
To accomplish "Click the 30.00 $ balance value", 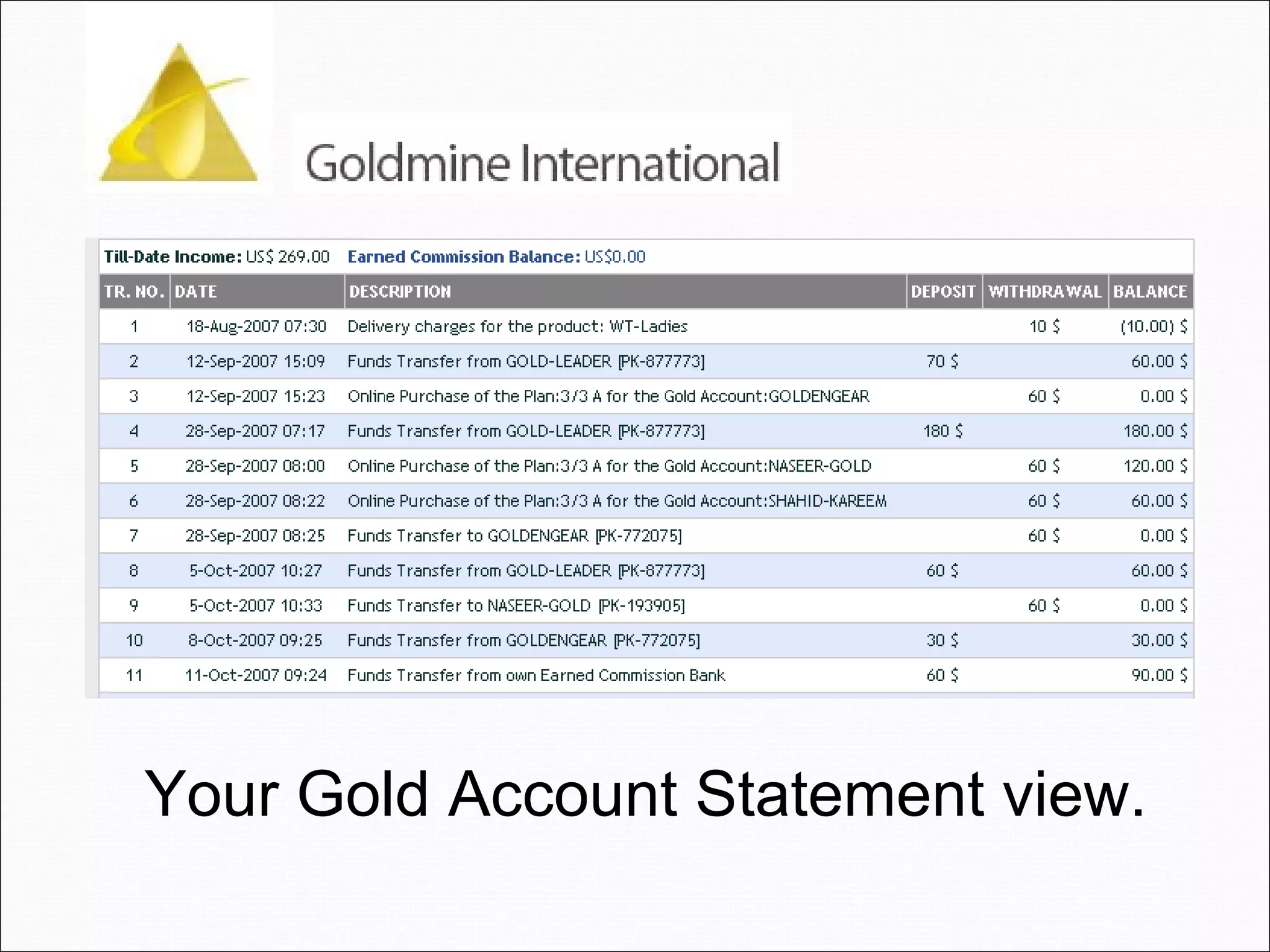I will 1159,640.
